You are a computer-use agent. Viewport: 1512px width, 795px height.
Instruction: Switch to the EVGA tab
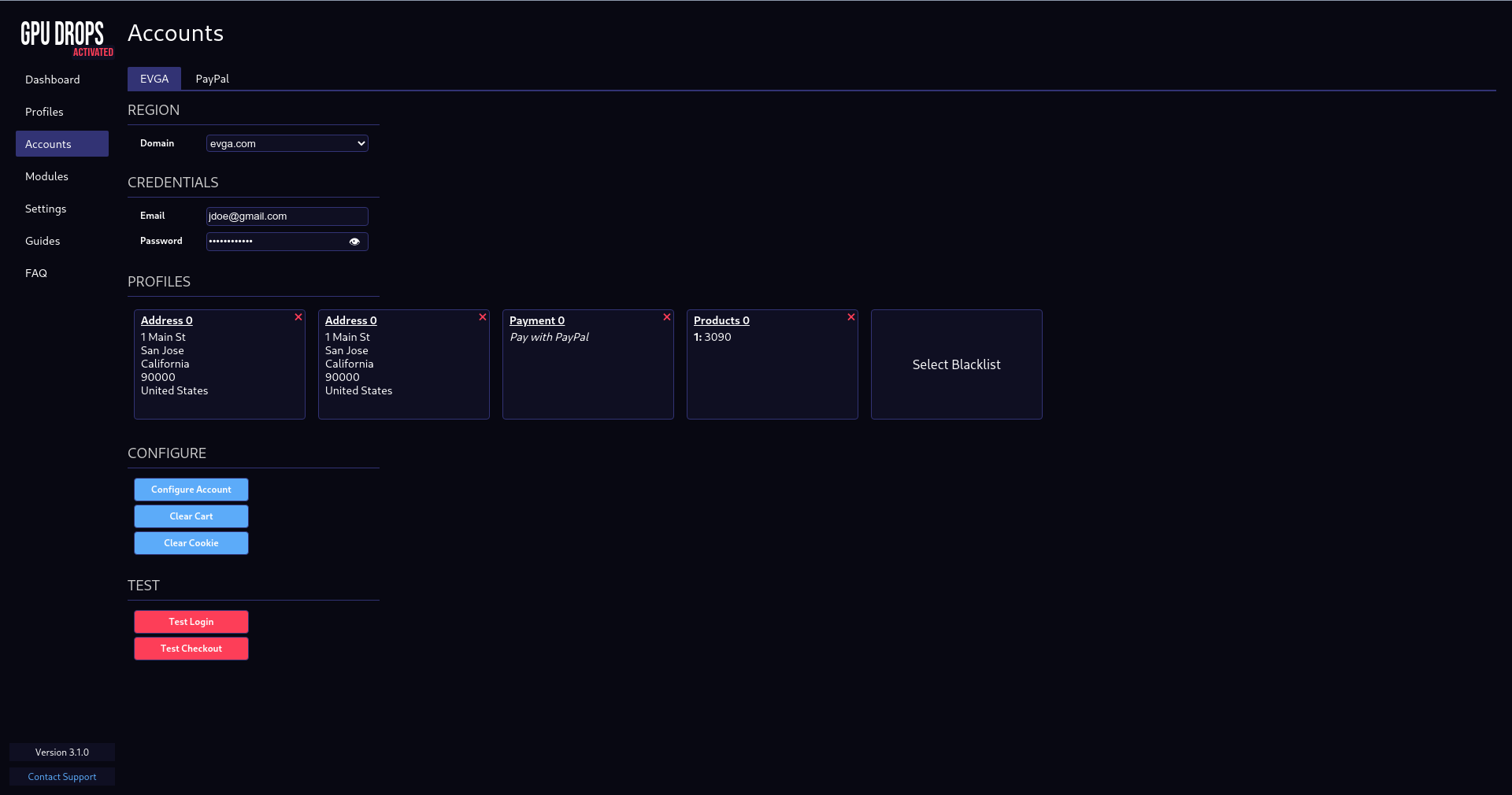pyautogui.click(x=154, y=79)
